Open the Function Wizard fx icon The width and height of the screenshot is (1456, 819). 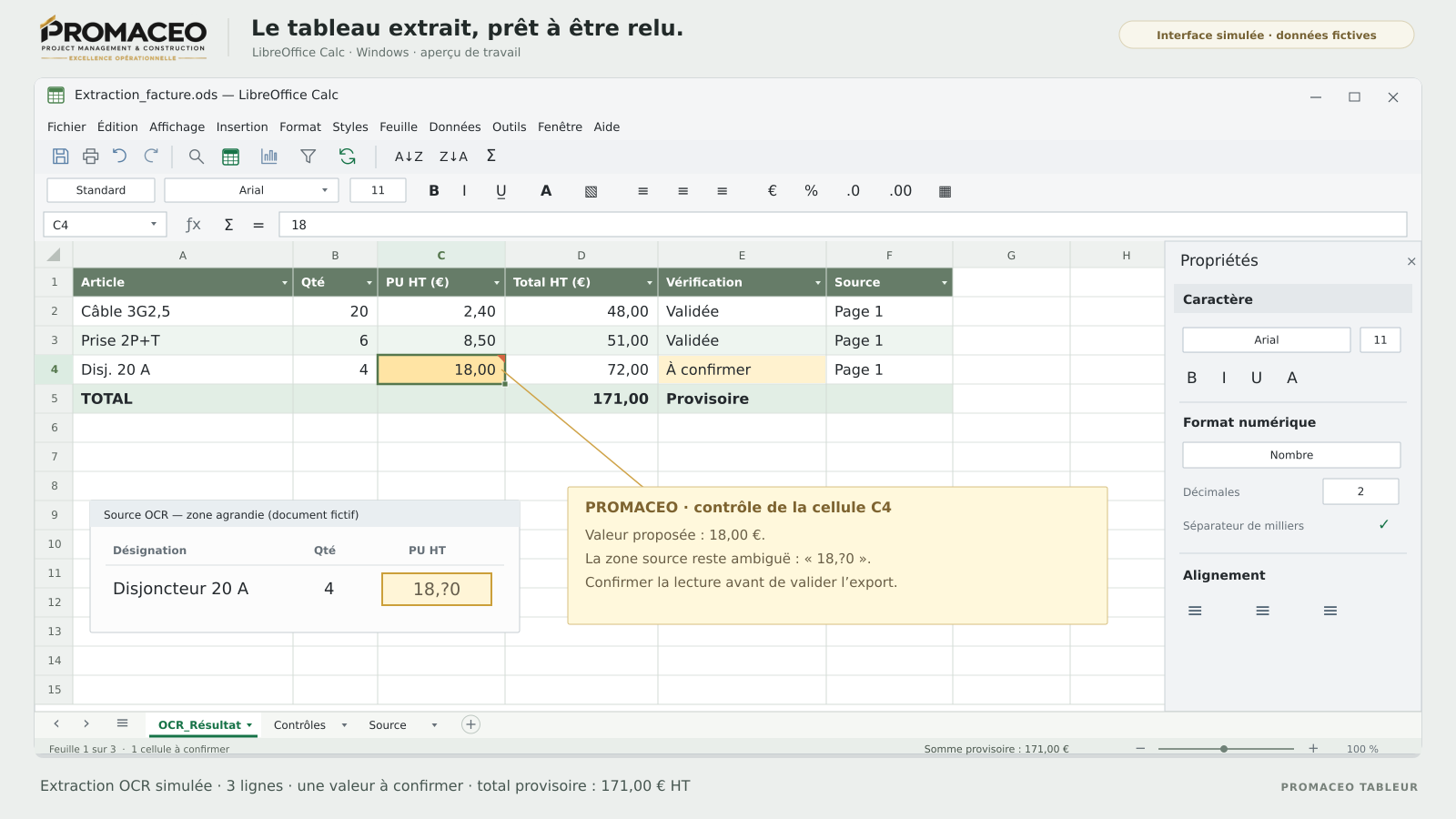(x=193, y=225)
